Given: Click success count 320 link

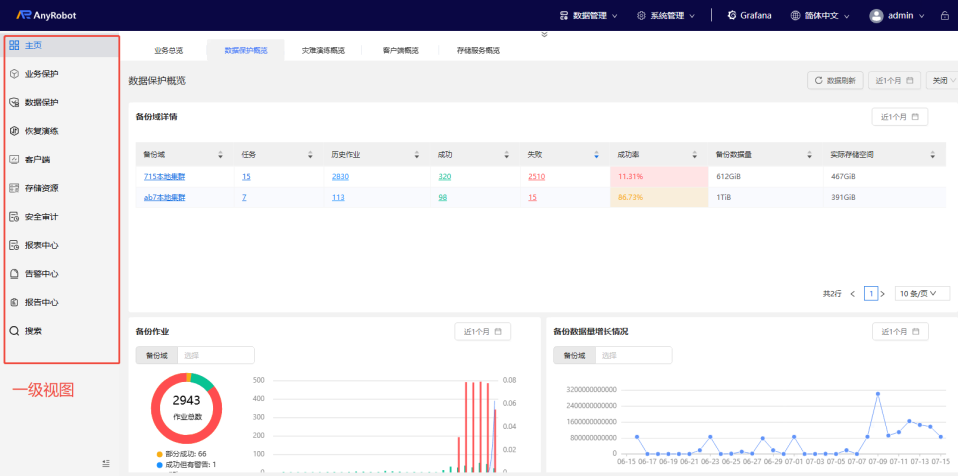Looking at the screenshot, I should coord(445,177).
